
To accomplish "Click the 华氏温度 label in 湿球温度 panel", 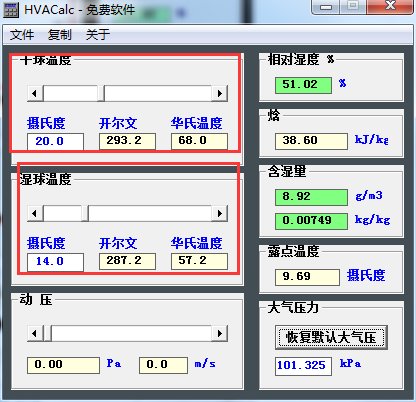I will click(197, 243).
